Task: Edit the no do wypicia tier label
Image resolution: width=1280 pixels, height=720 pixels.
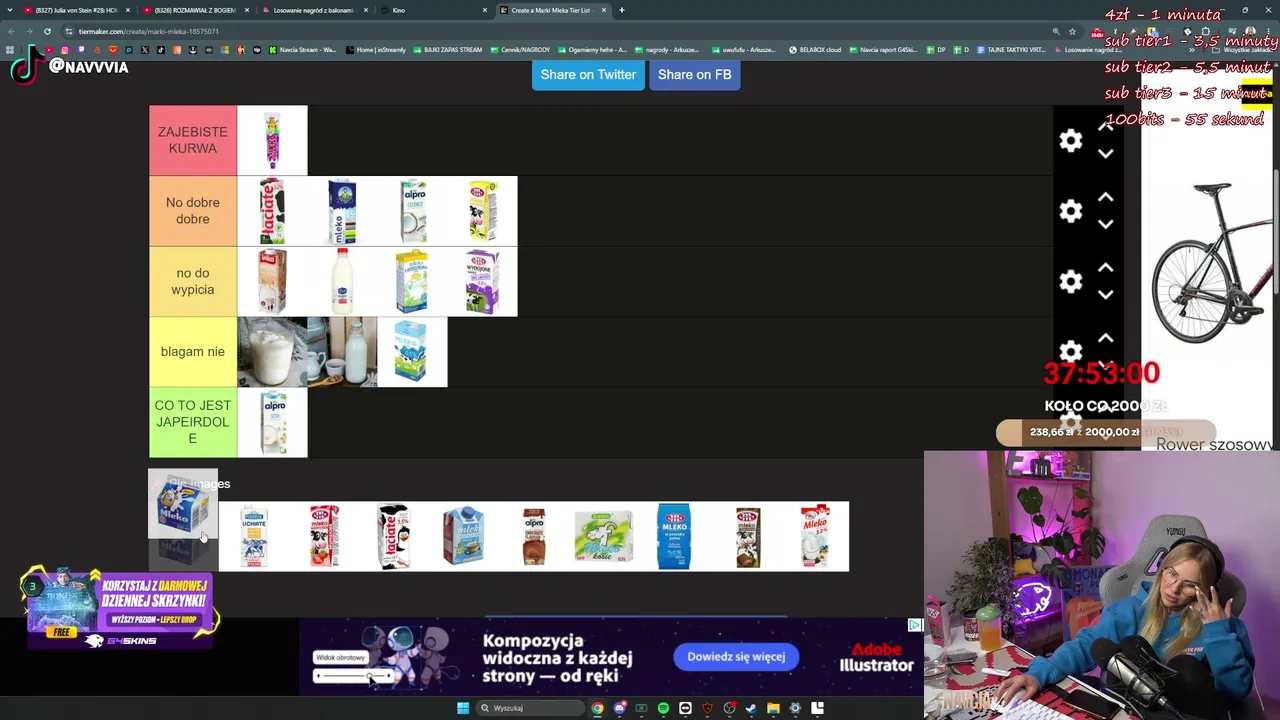Action: coord(193,281)
